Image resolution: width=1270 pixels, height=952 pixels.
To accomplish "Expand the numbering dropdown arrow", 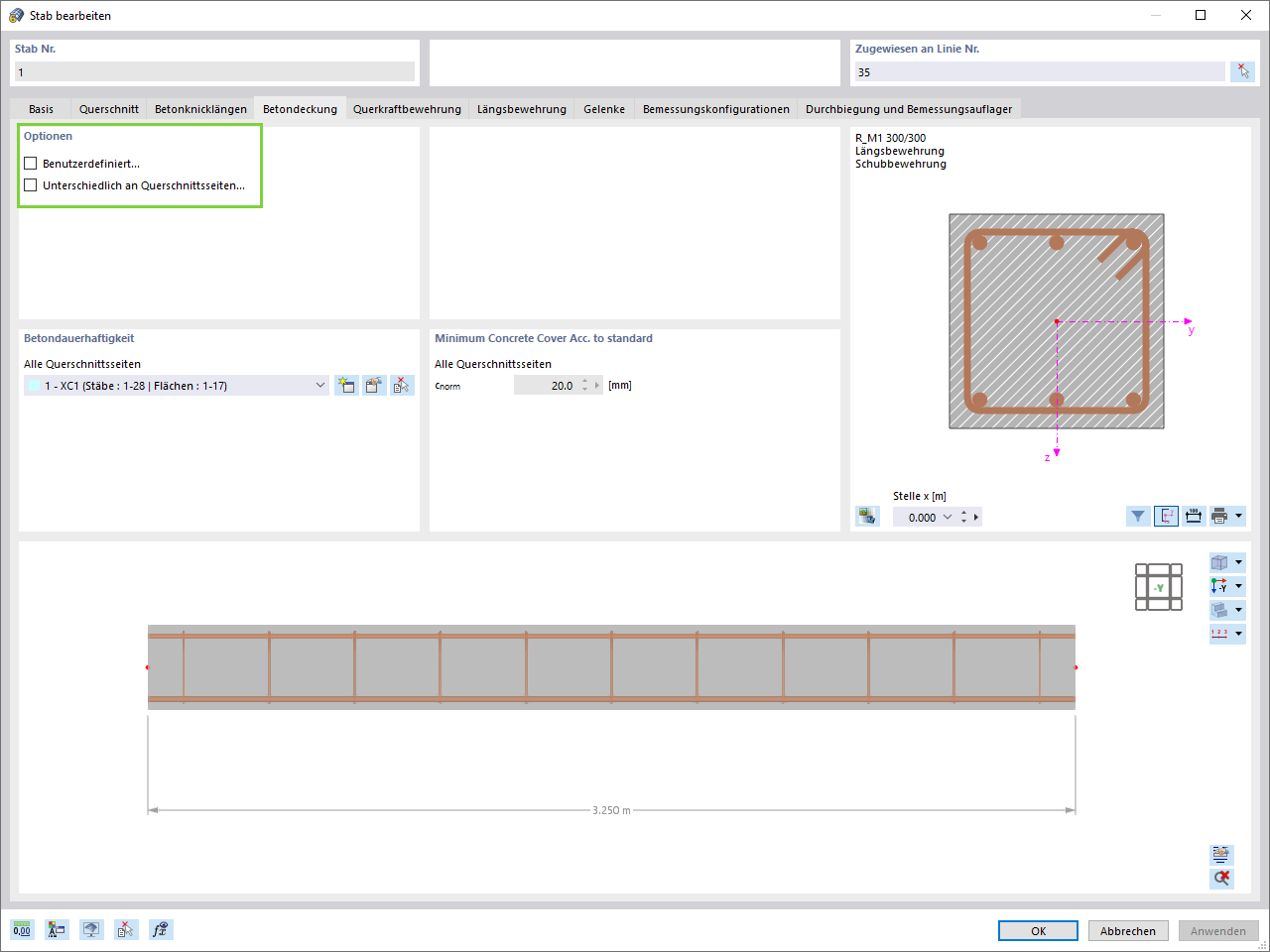I will pos(1239,634).
